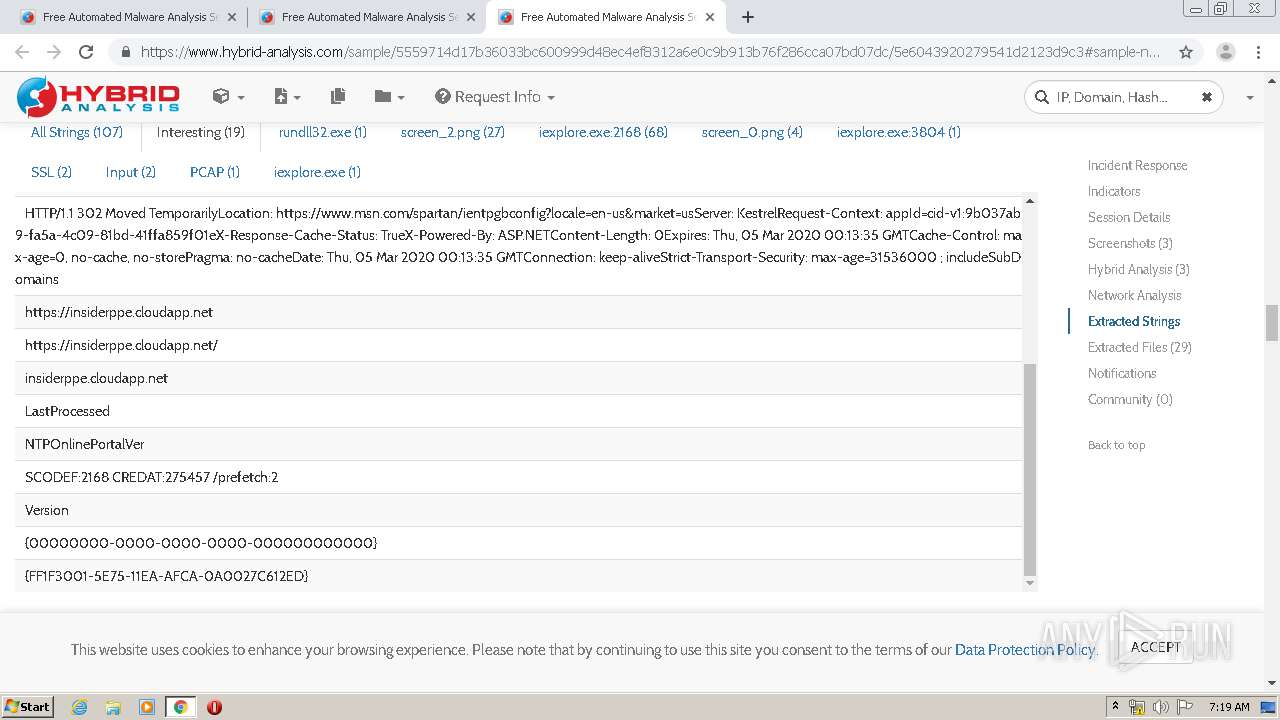The image size is (1280, 720).
Task: Go to Extracted Files (29) section
Action: 1140,347
